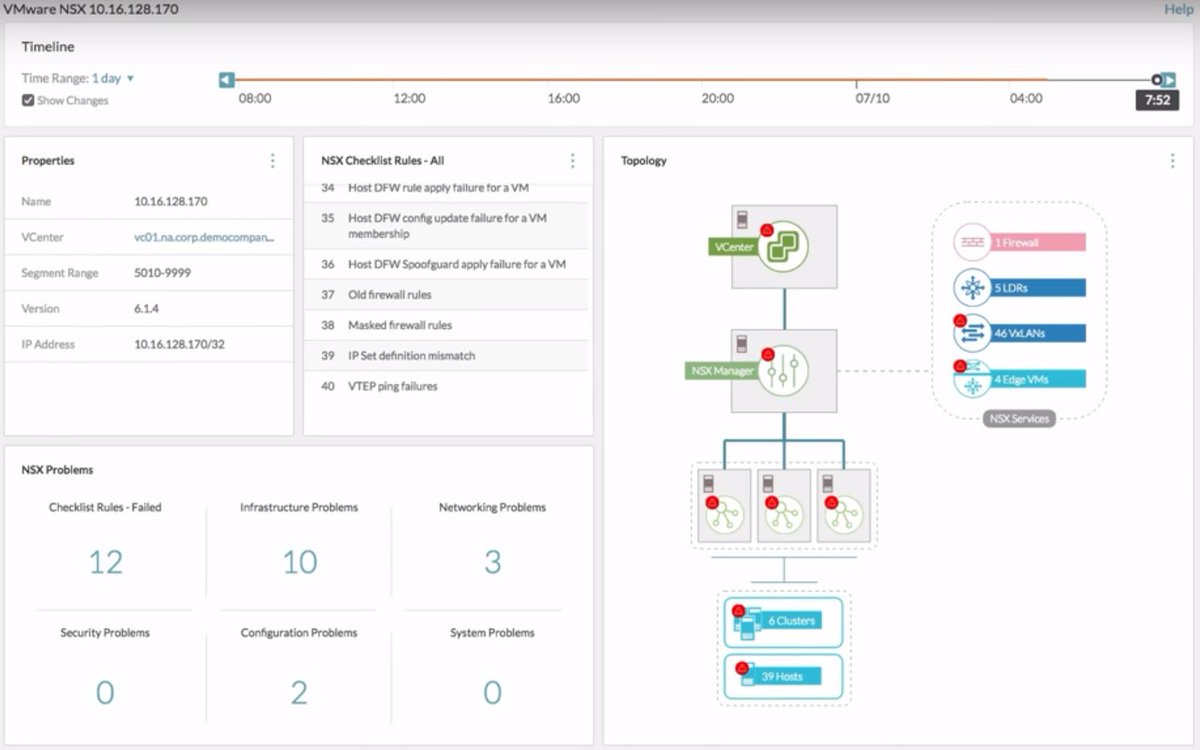Image resolution: width=1200 pixels, height=750 pixels.
Task: Select rule 40 VTEP ping failures
Action: tap(448, 386)
